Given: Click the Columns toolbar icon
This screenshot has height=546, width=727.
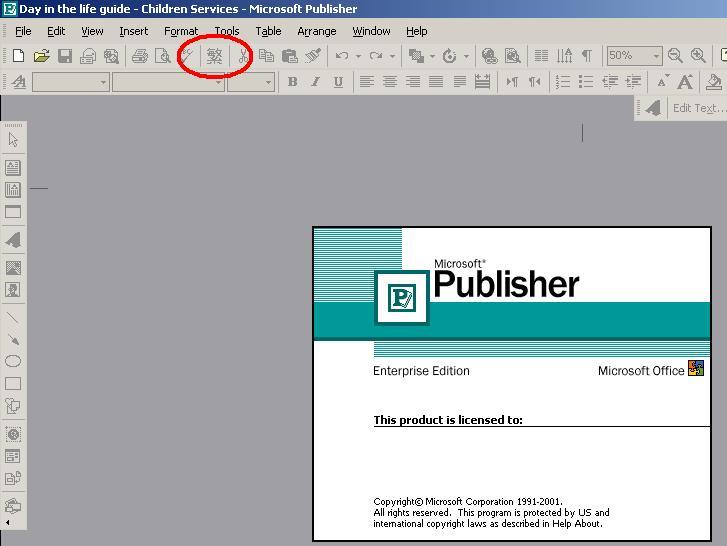Looking at the screenshot, I should pos(541,56).
